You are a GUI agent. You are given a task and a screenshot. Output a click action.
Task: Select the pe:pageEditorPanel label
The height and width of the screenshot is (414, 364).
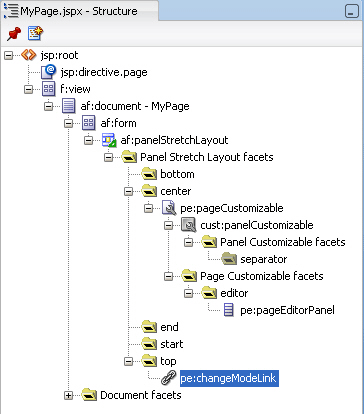point(287,310)
